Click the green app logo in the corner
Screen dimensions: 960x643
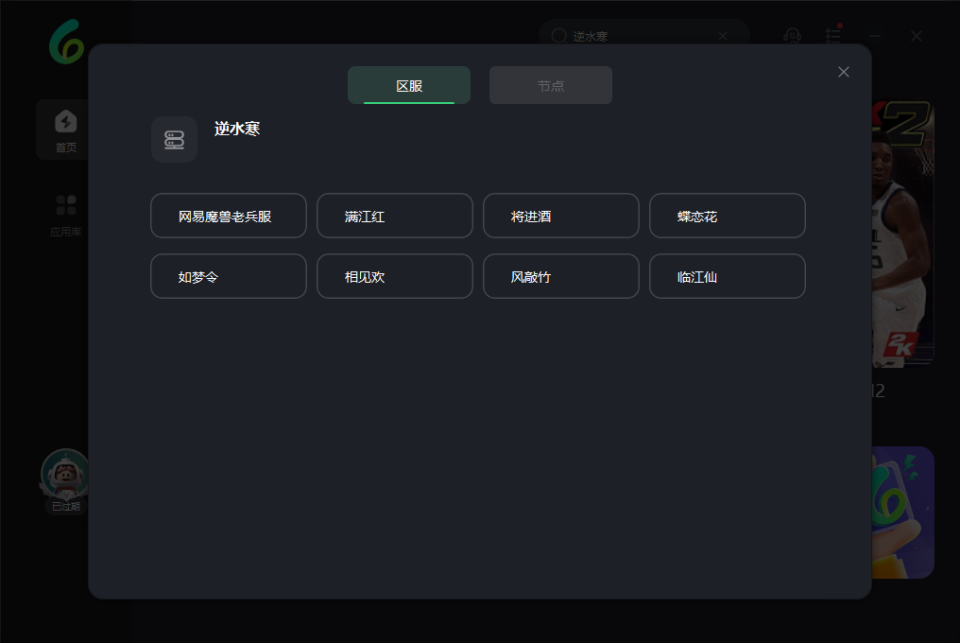tap(67, 42)
